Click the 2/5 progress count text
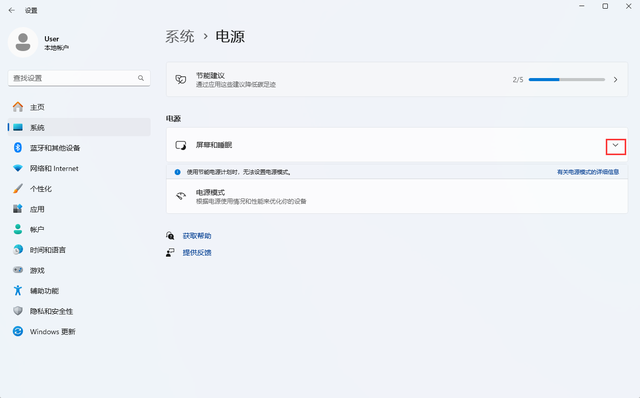 [518, 80]
